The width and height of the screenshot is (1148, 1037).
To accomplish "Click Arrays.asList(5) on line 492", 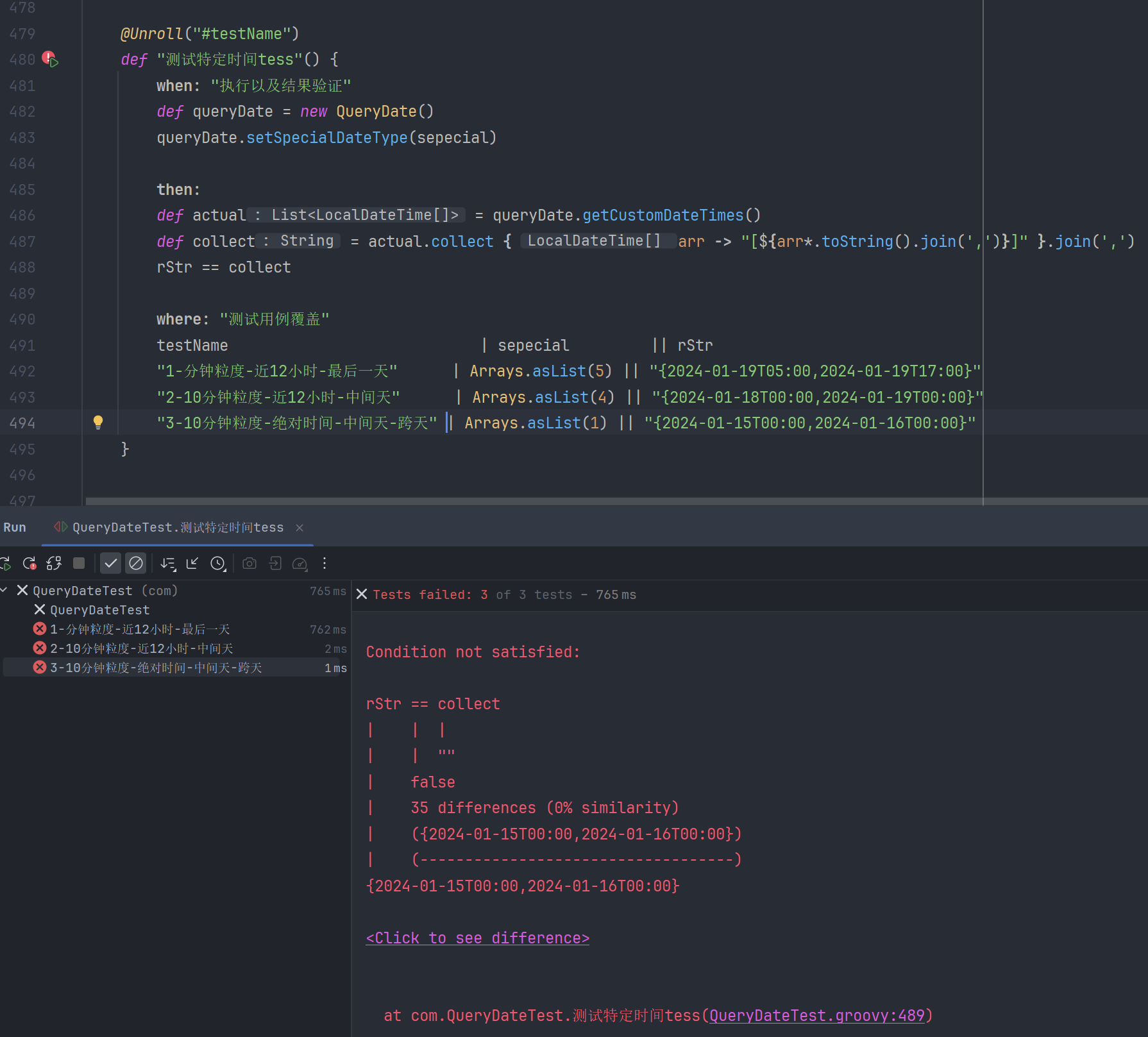I will click(x=541, y=371).
